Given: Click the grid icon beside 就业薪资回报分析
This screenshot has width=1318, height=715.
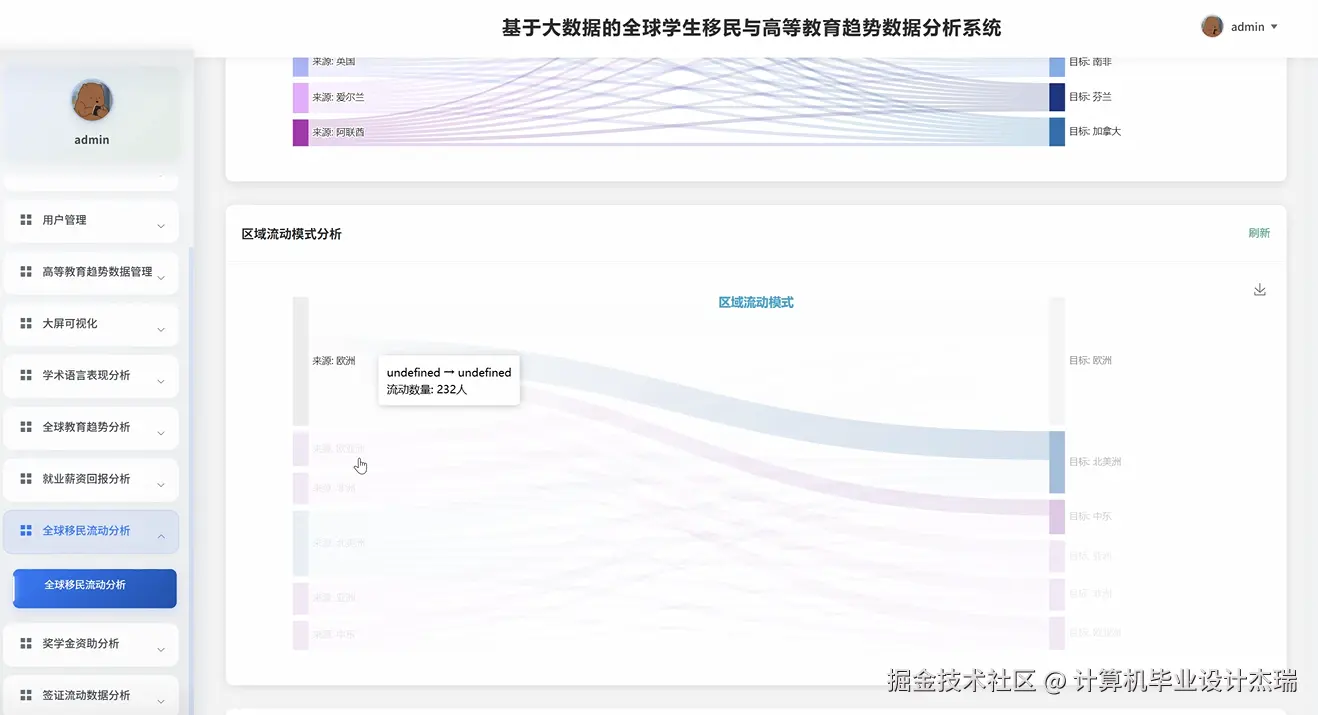Looking at the screenshot, I should (x=26, y=479).
